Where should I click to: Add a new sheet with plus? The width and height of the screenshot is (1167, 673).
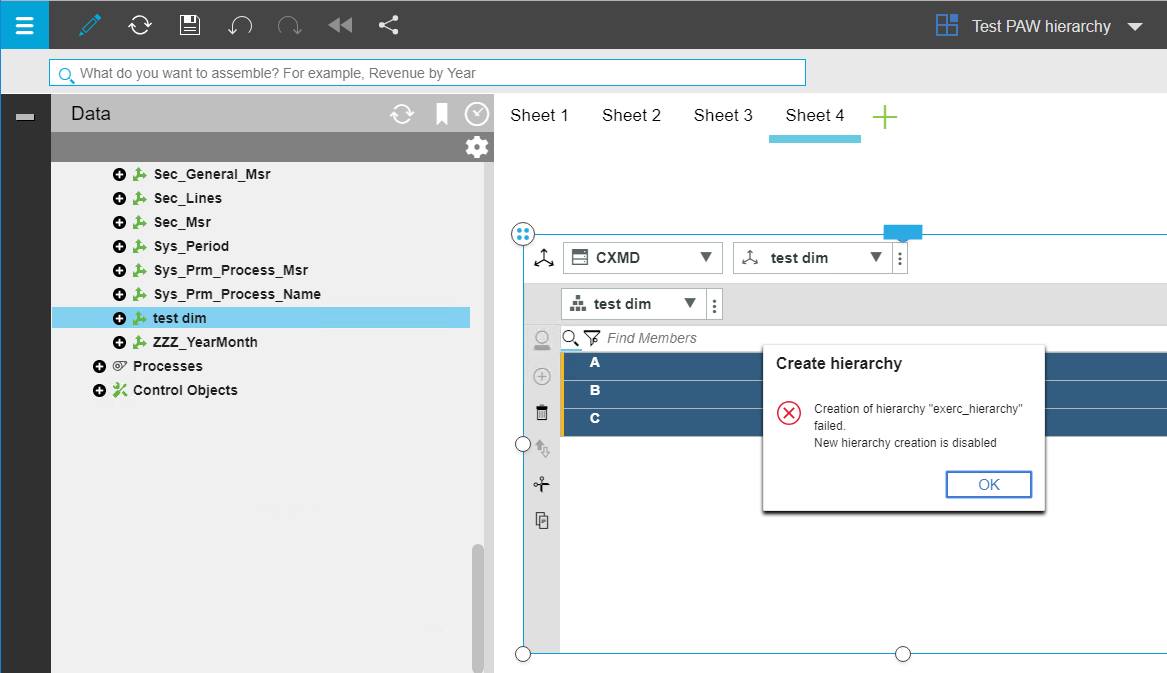pyautogui.click(x=884, y=117)
